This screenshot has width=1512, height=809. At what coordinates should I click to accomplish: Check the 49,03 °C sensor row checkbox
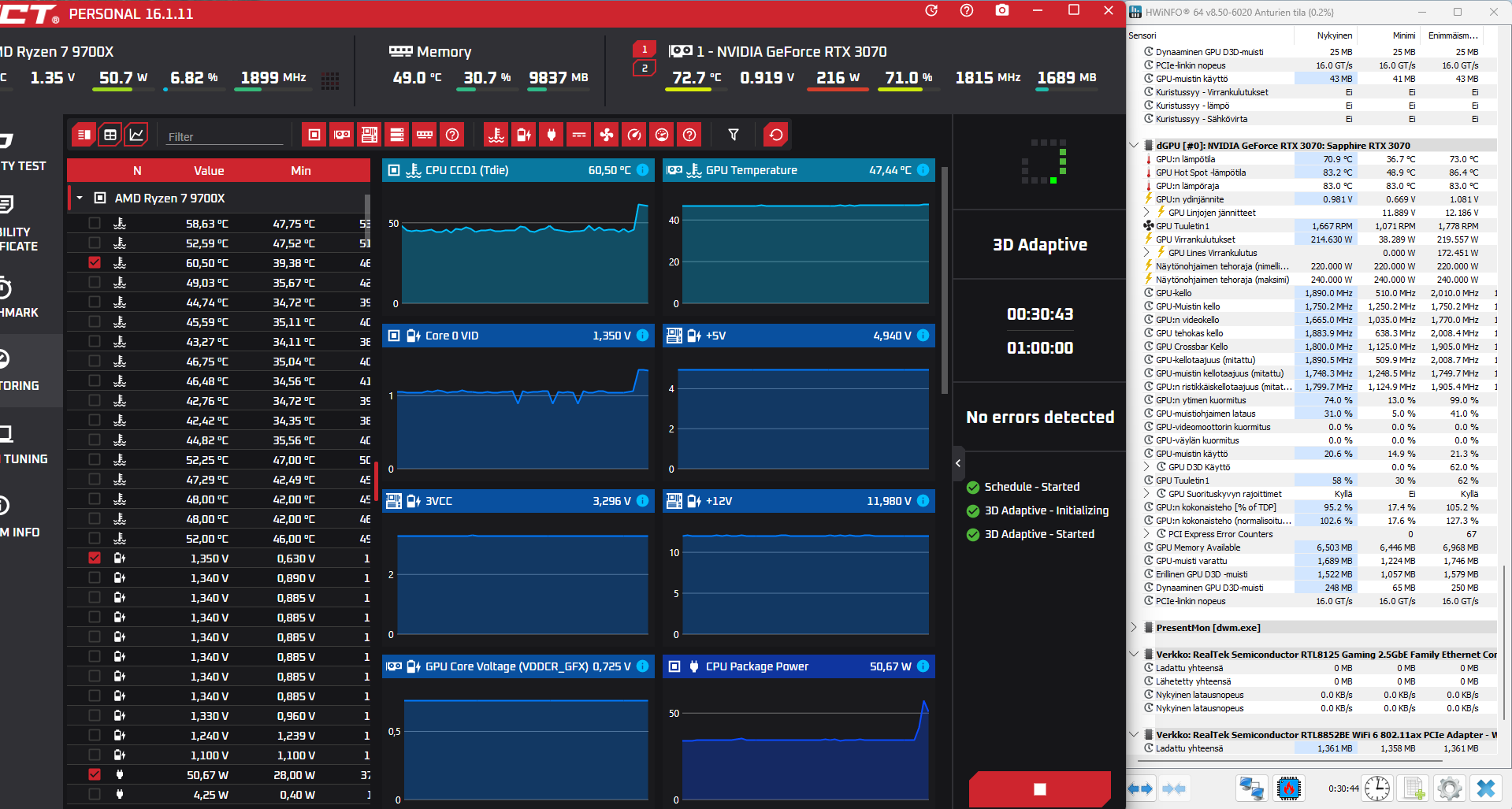coord(95,282)
